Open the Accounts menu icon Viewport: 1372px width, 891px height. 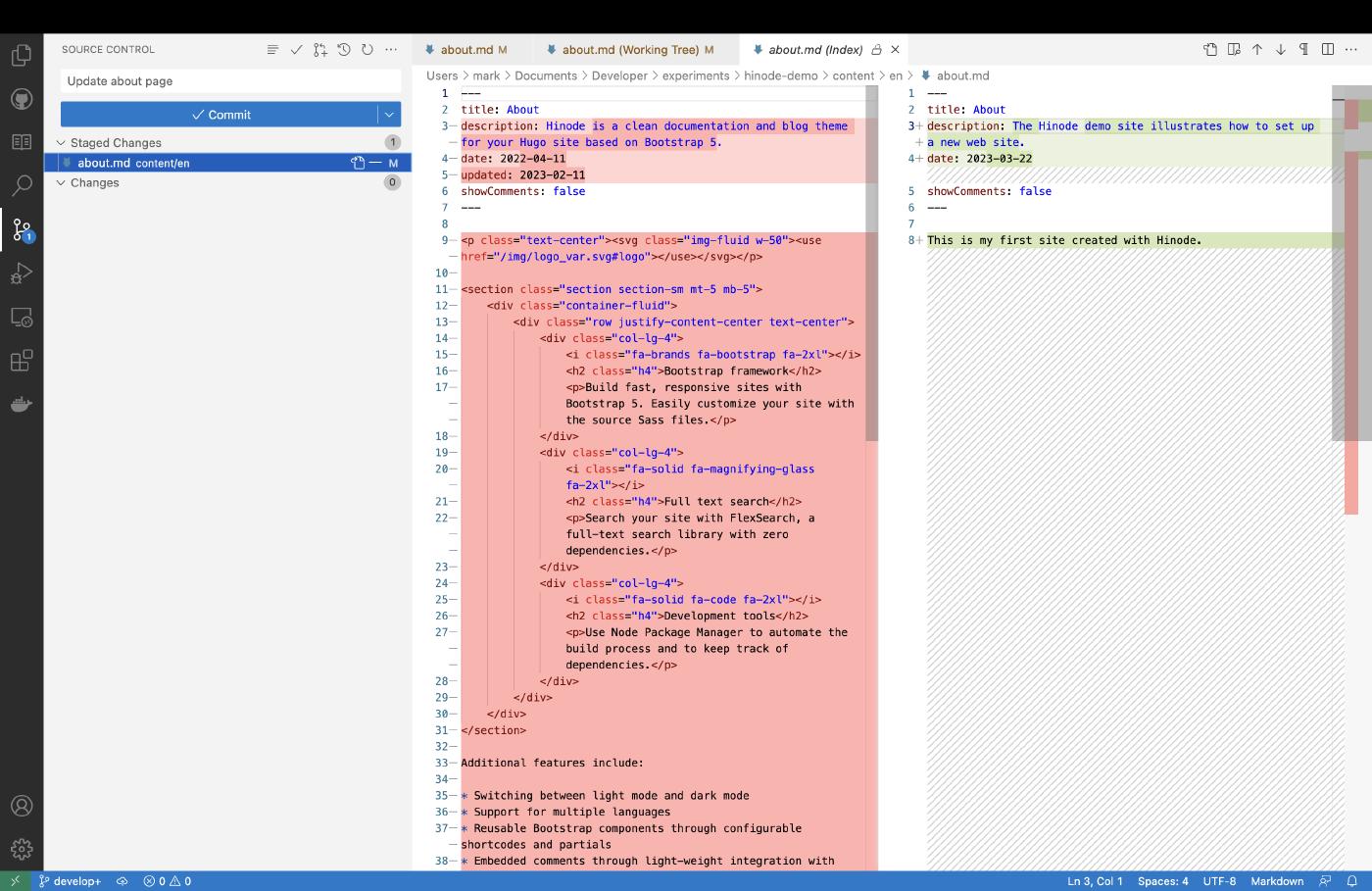[22, 806]
